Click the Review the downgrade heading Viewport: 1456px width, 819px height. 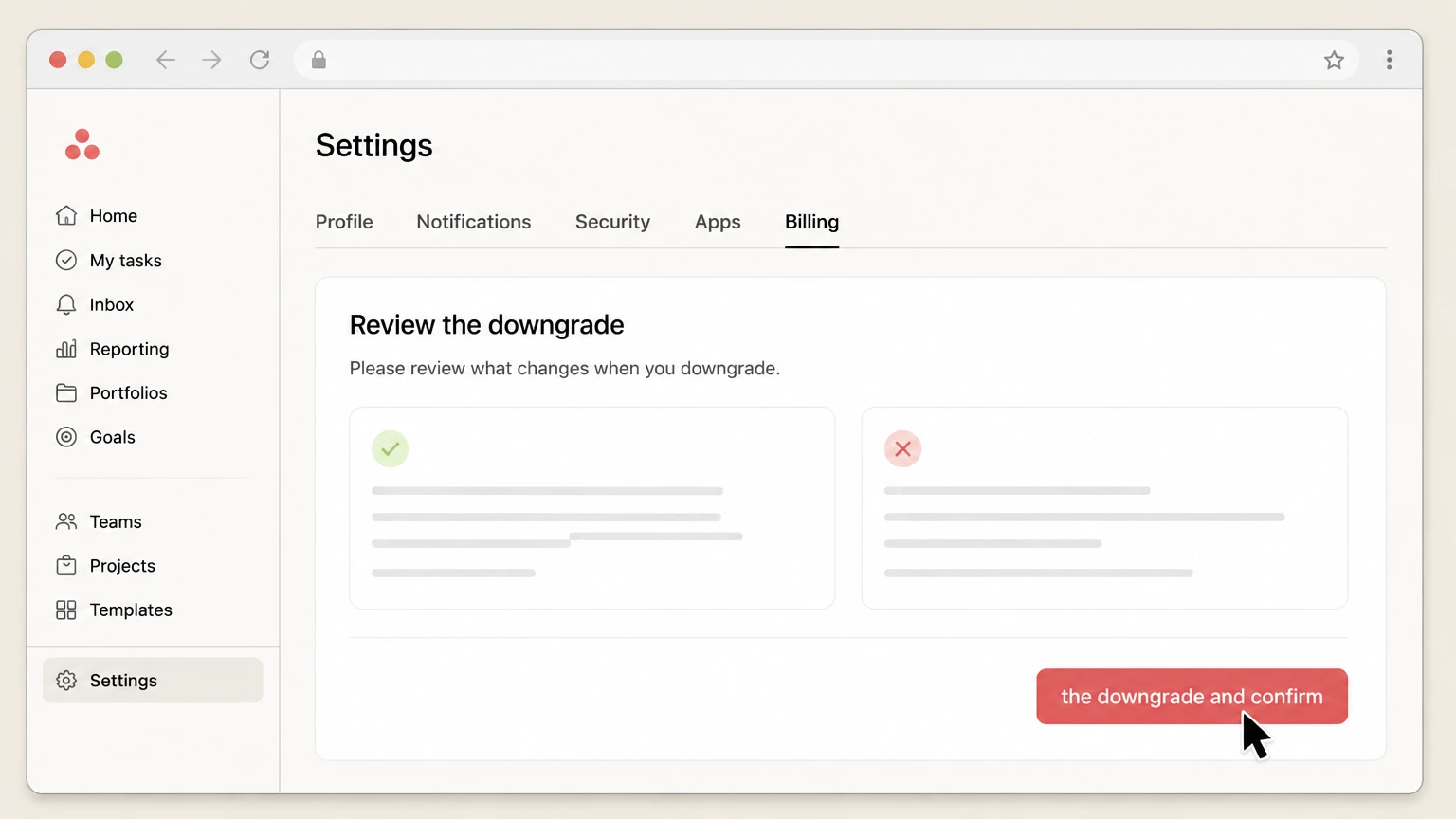[x=487, y=325]
